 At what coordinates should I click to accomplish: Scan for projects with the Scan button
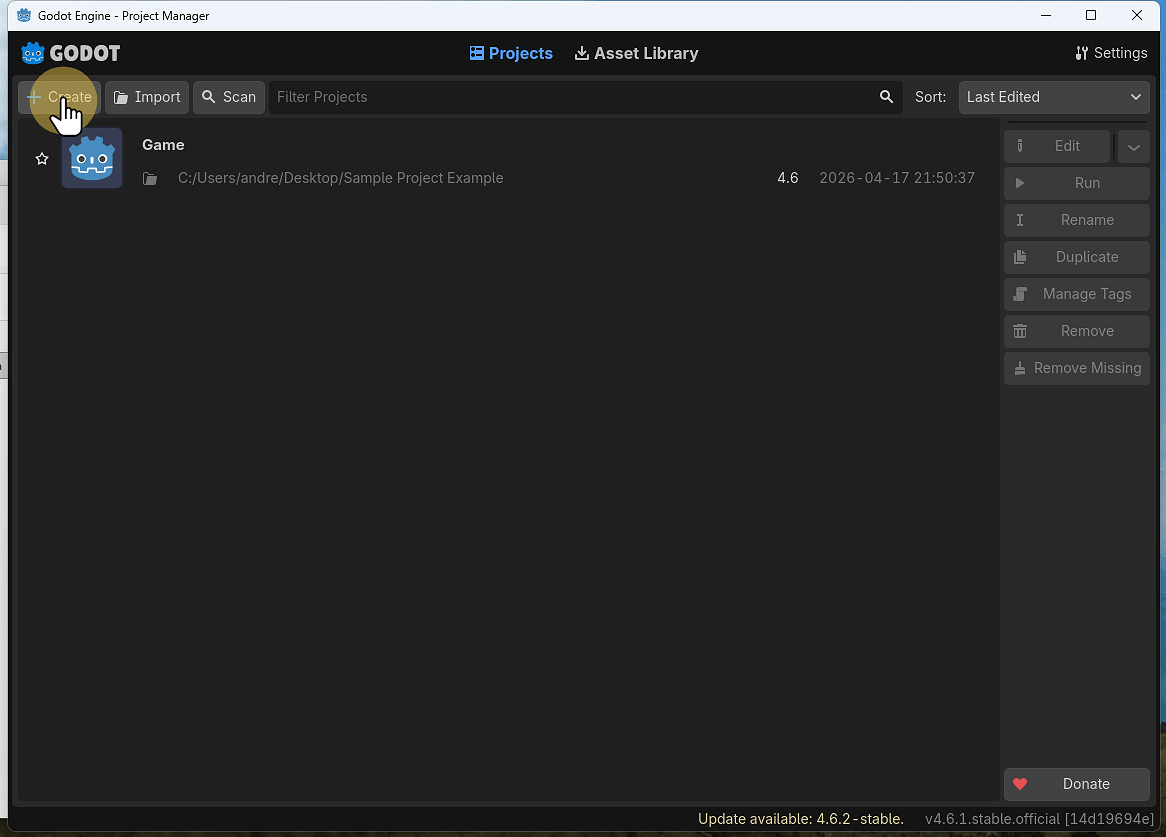click(x=229, y=97)
